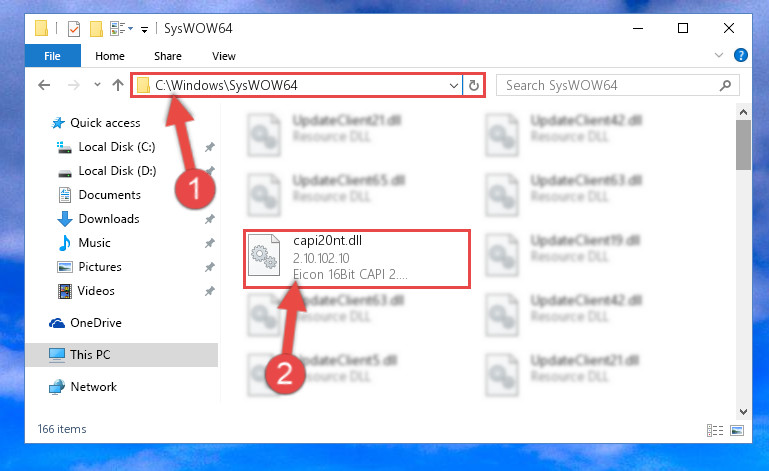The height and width of the screenshot is (471, 769).
Task: Click the Forward navigation arrow
Action: coord(74,85)
